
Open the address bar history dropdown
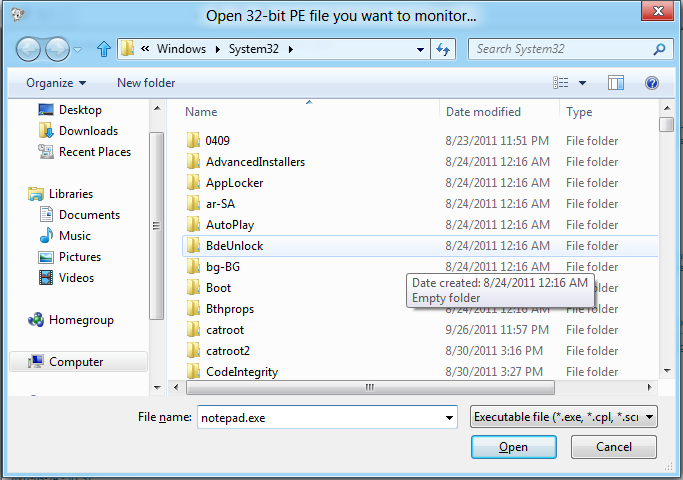coord(421,49)
